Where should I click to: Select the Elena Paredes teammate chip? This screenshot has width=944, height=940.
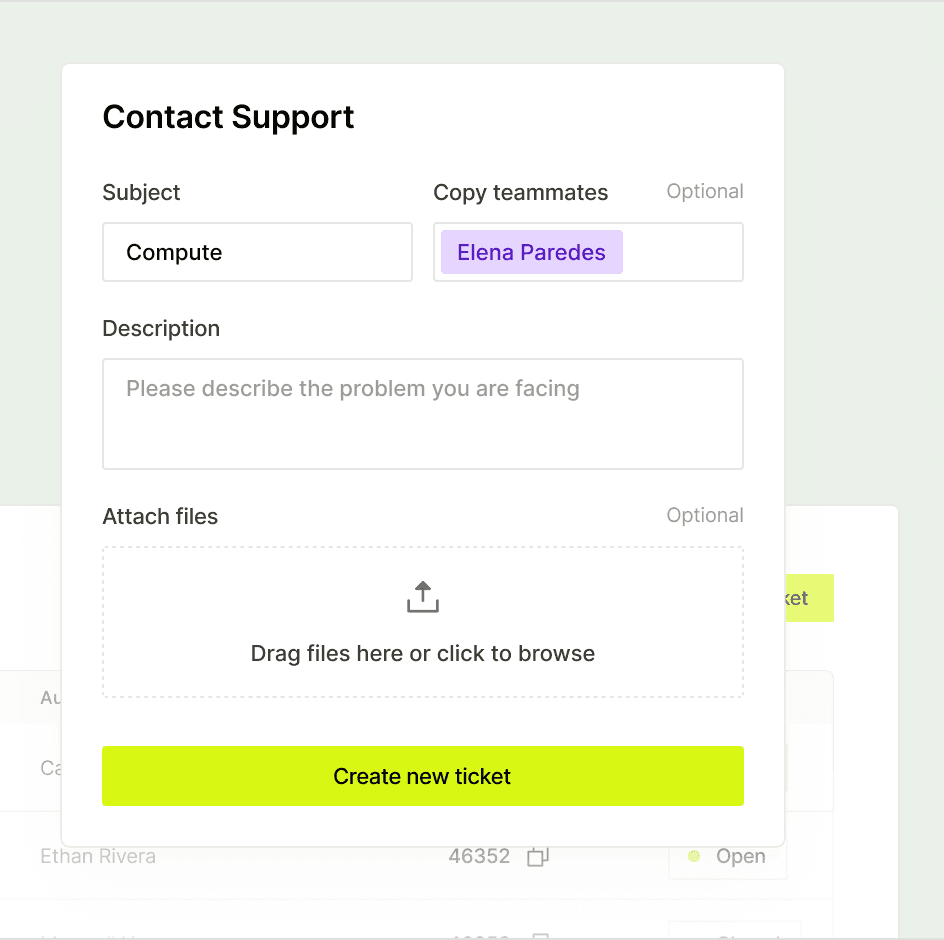point(532,252)
